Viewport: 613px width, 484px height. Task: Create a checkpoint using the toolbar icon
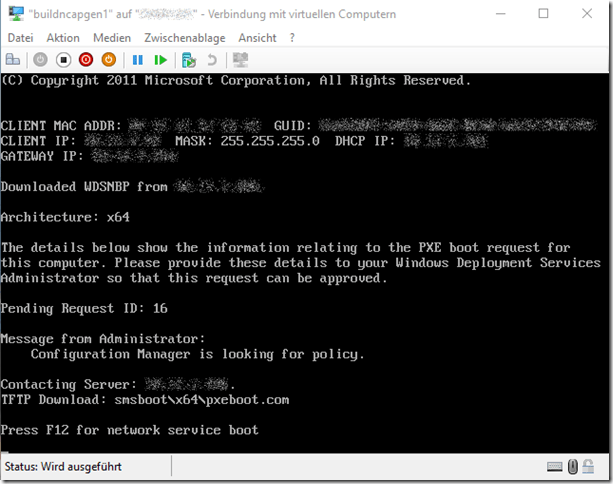[189, 60]
